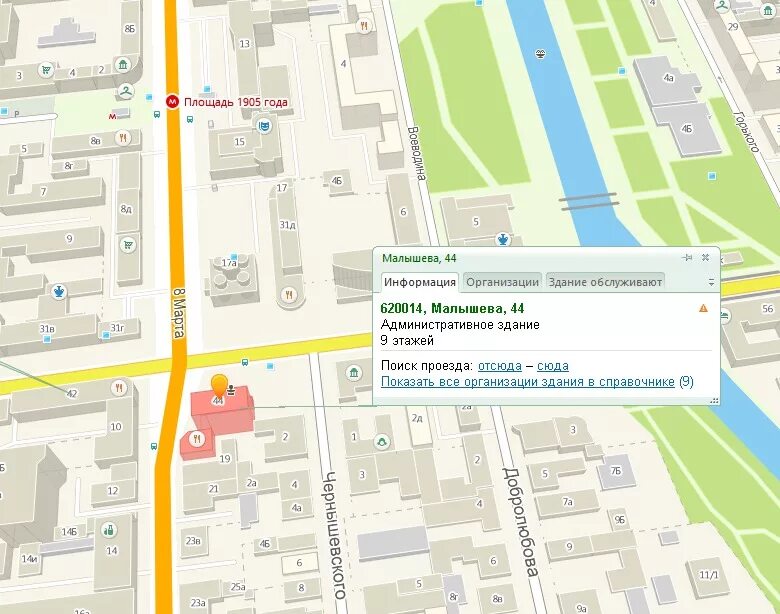Click building number 21 below building 19
The height and width of the screenshot is (614, 780).
213,489
